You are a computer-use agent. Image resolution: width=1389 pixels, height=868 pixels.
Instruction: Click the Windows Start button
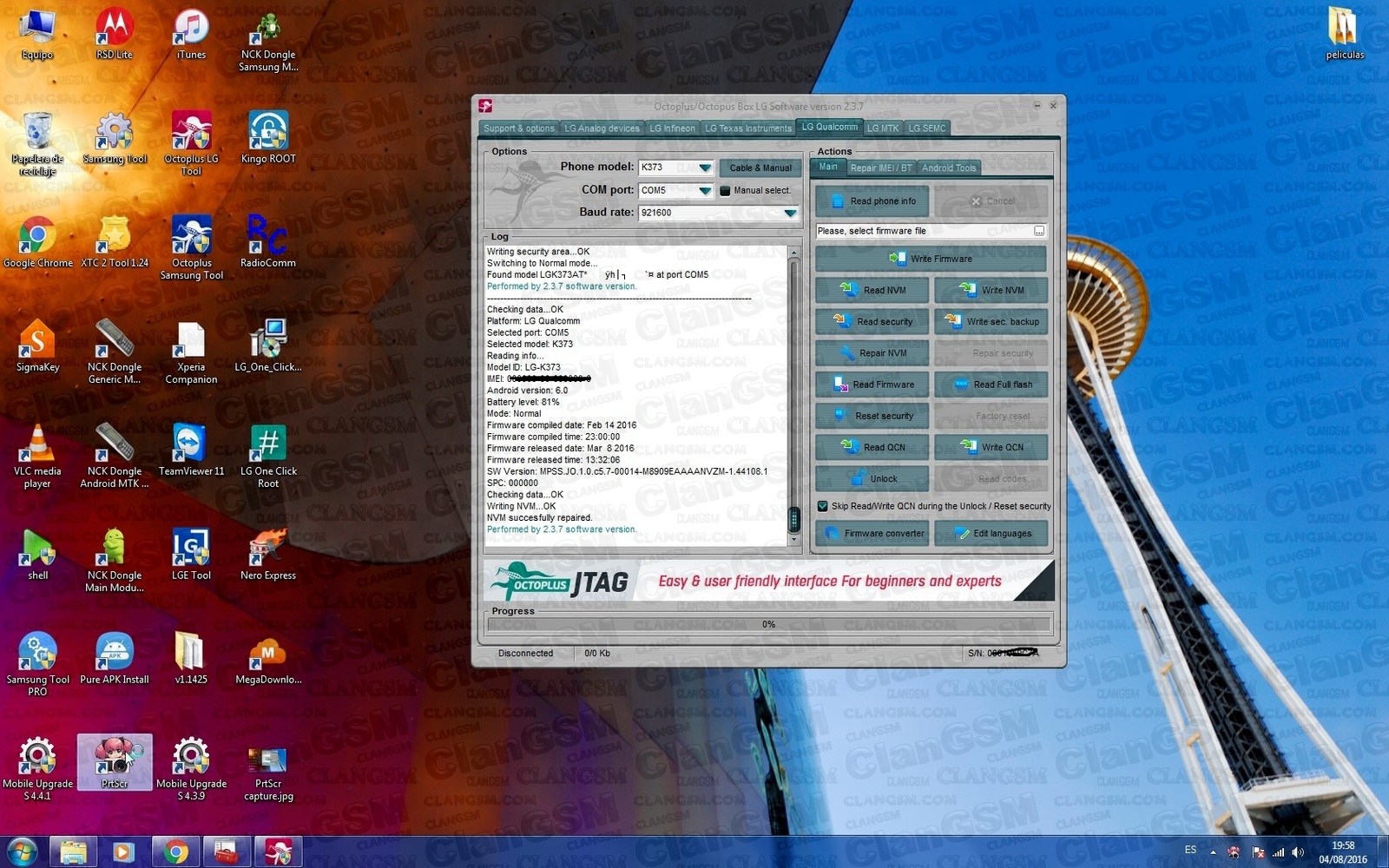pos(22,852)
